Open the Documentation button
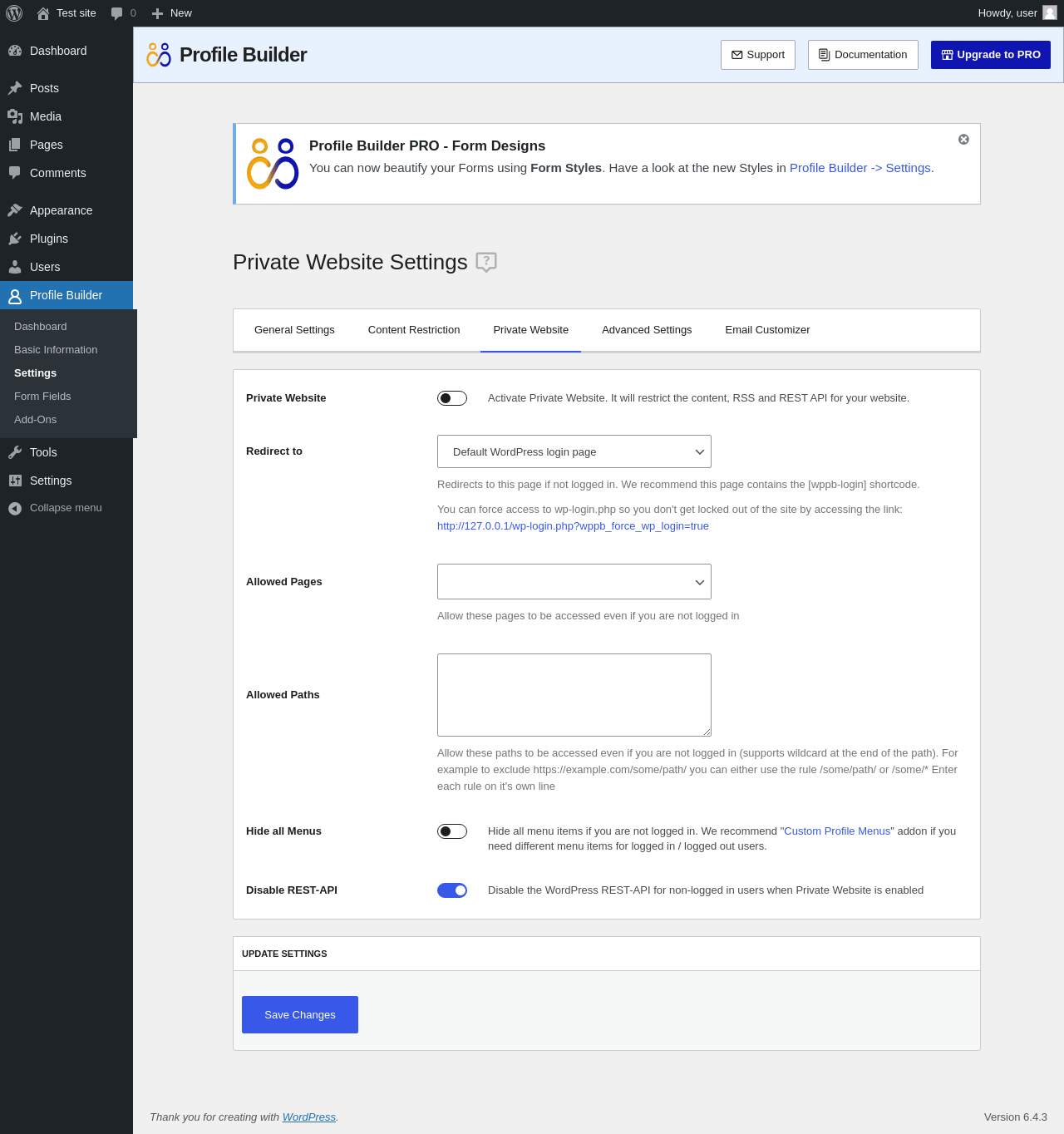This screenshot has height=1134, width=1064. [863, 55]
